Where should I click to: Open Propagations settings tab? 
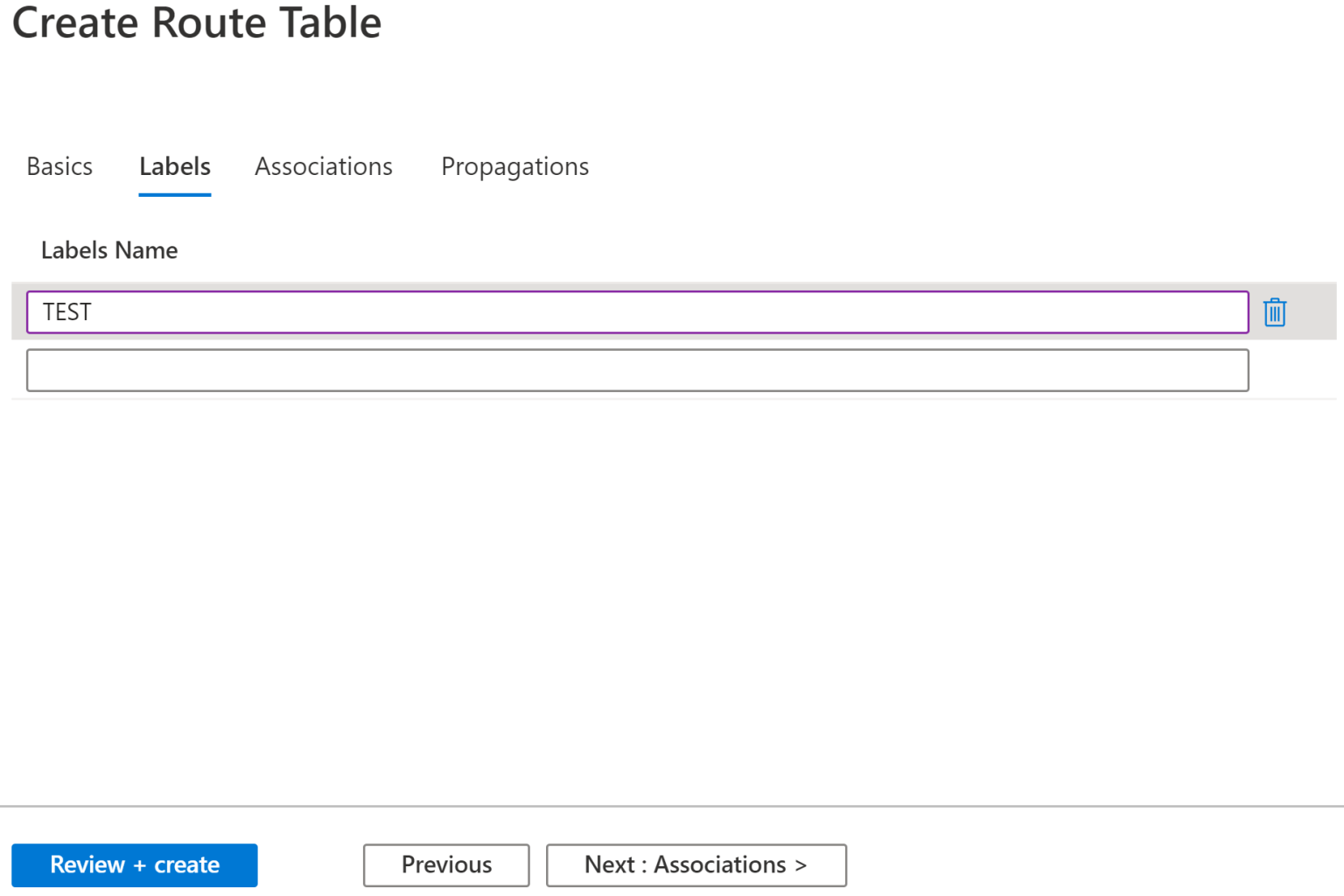tap(514, 166)
